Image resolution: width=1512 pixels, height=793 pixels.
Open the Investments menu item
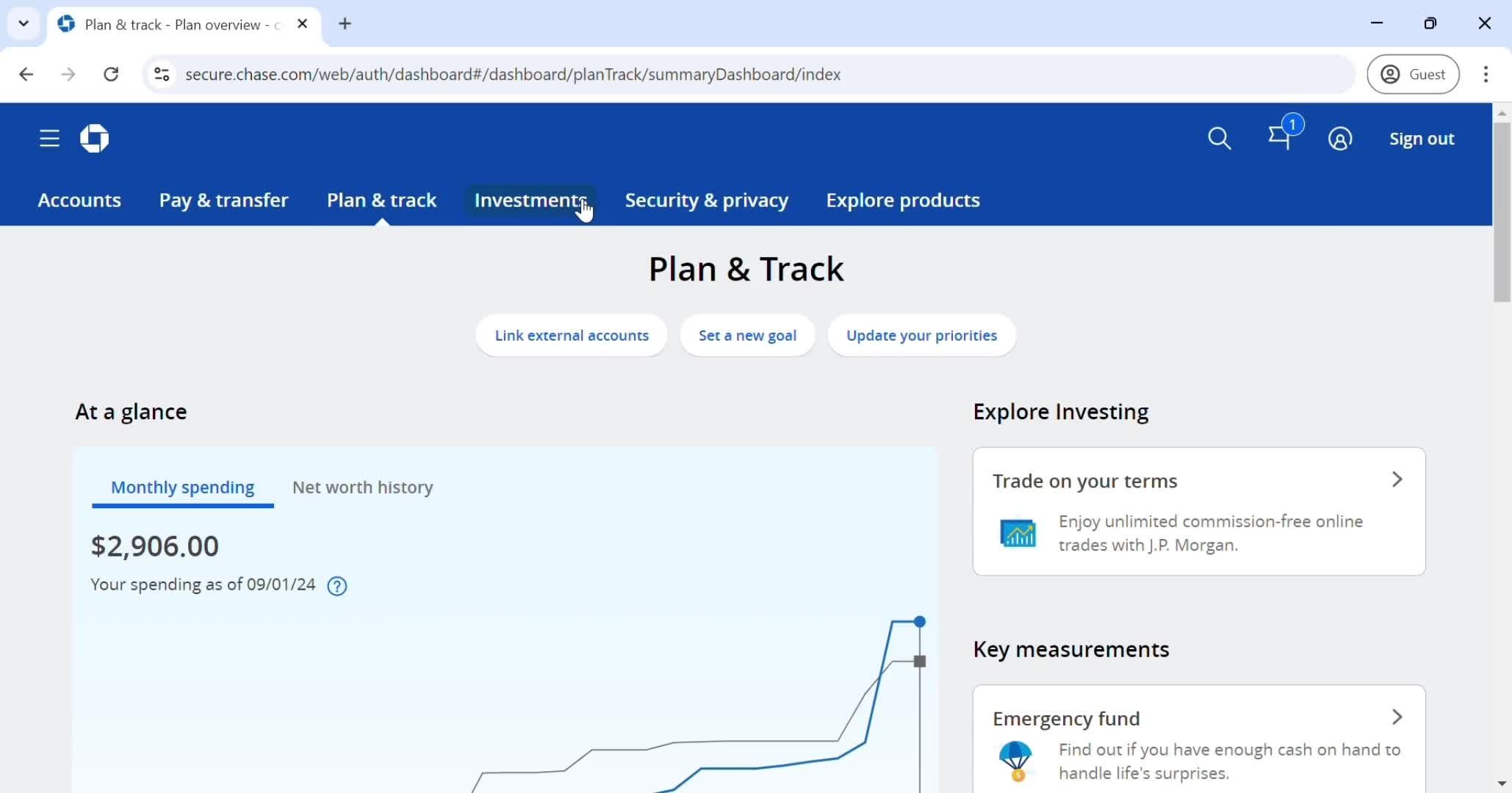click(x=530, y=199)
